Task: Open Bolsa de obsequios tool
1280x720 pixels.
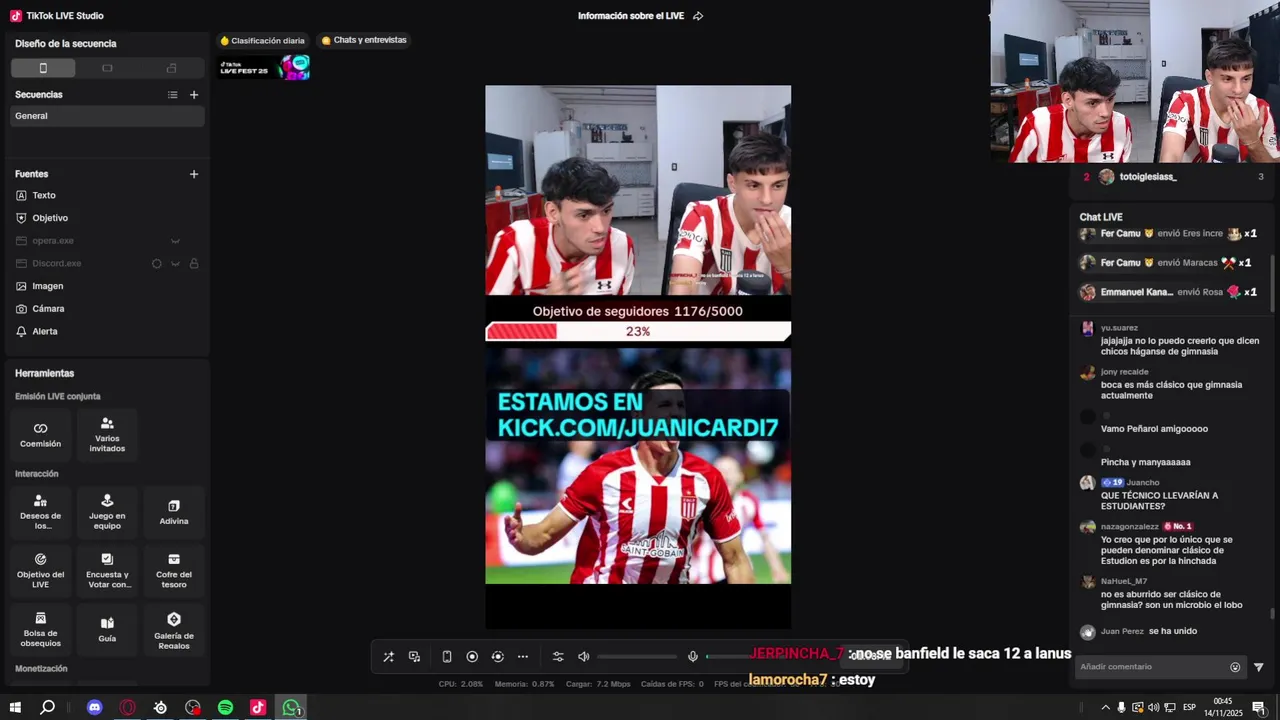Action: pyautogui.click(x=41, y=630)
